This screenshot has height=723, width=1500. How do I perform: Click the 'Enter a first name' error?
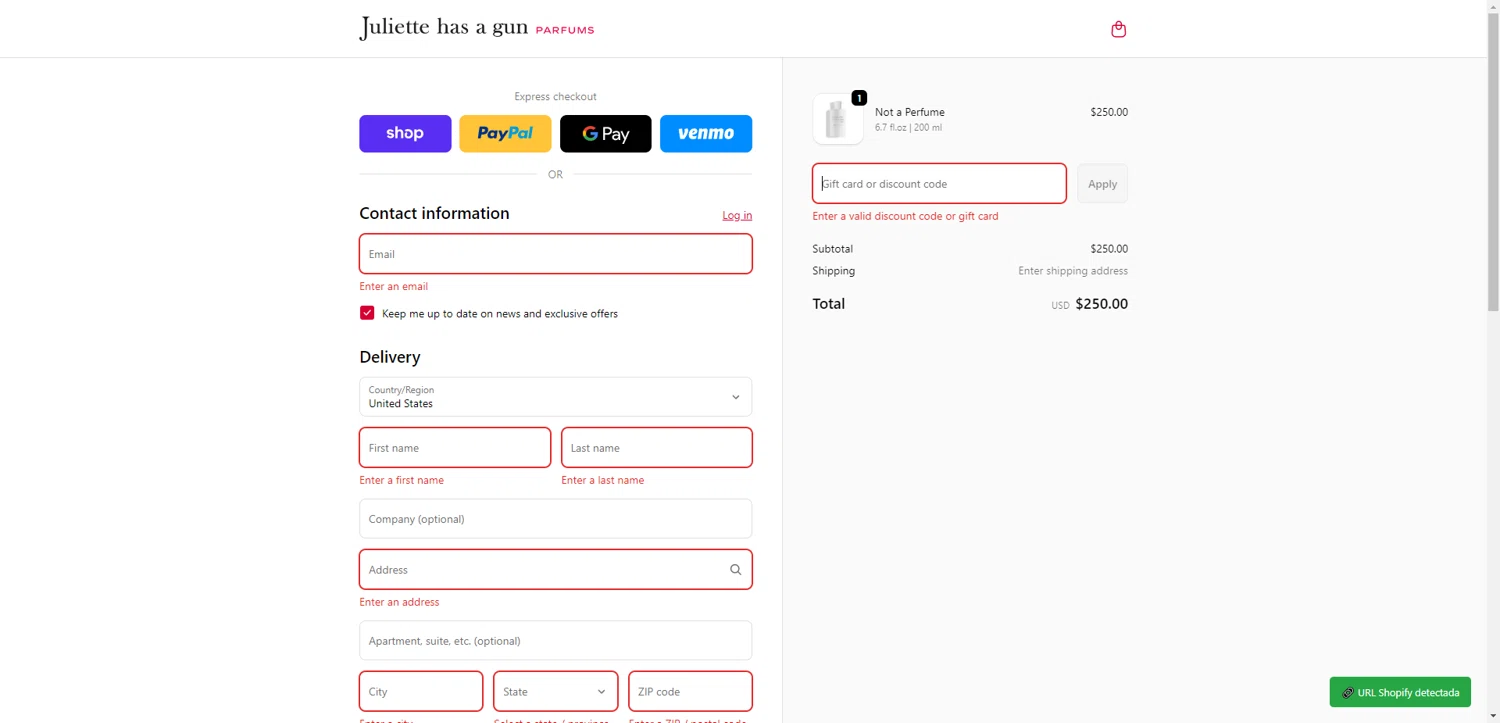(401, 480)
